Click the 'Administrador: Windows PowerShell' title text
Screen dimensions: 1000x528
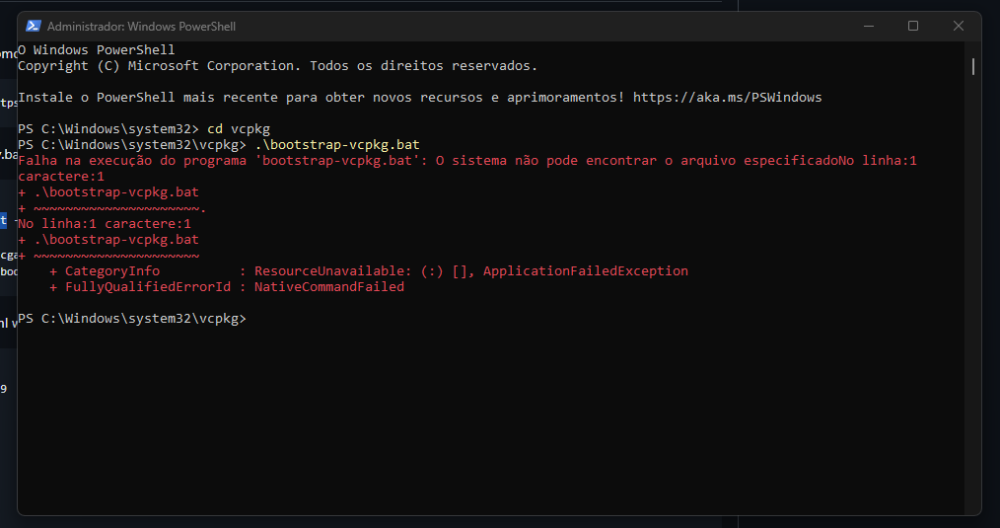point(141,26)
